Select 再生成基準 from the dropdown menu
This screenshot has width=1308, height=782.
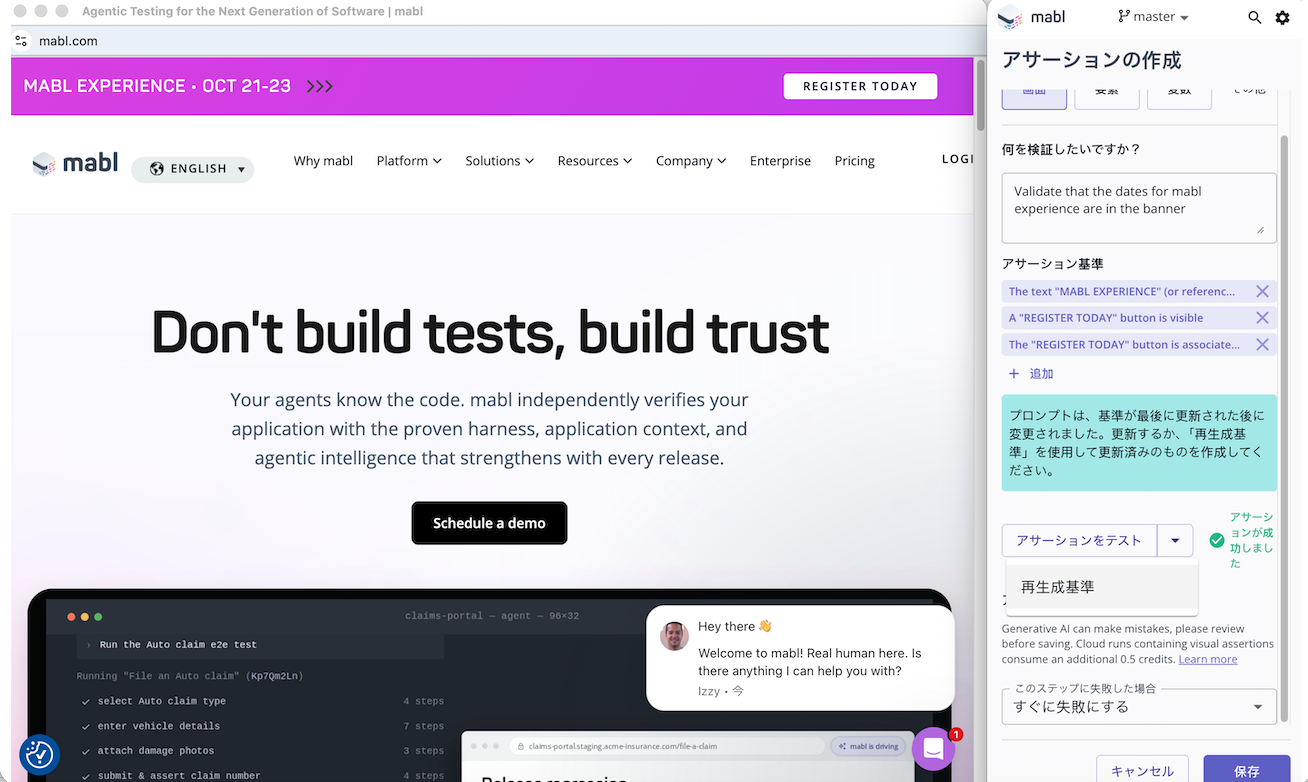[x=1101, y=587]
